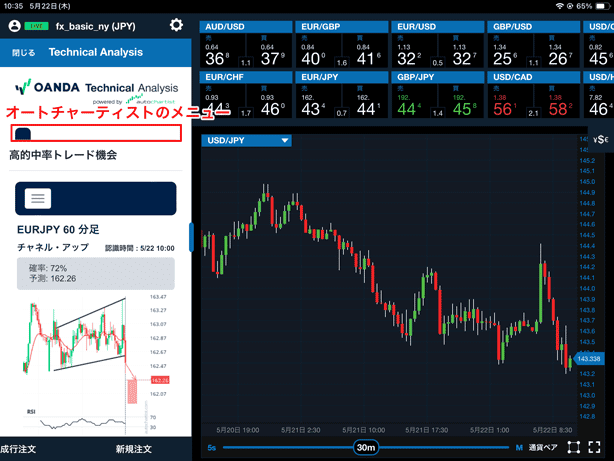The width and height of the screenshot is (614, 461).
Task: Open the EURJPY channel-up chart thumbnail
Action: pyautogui.click(x=96, y=364)
